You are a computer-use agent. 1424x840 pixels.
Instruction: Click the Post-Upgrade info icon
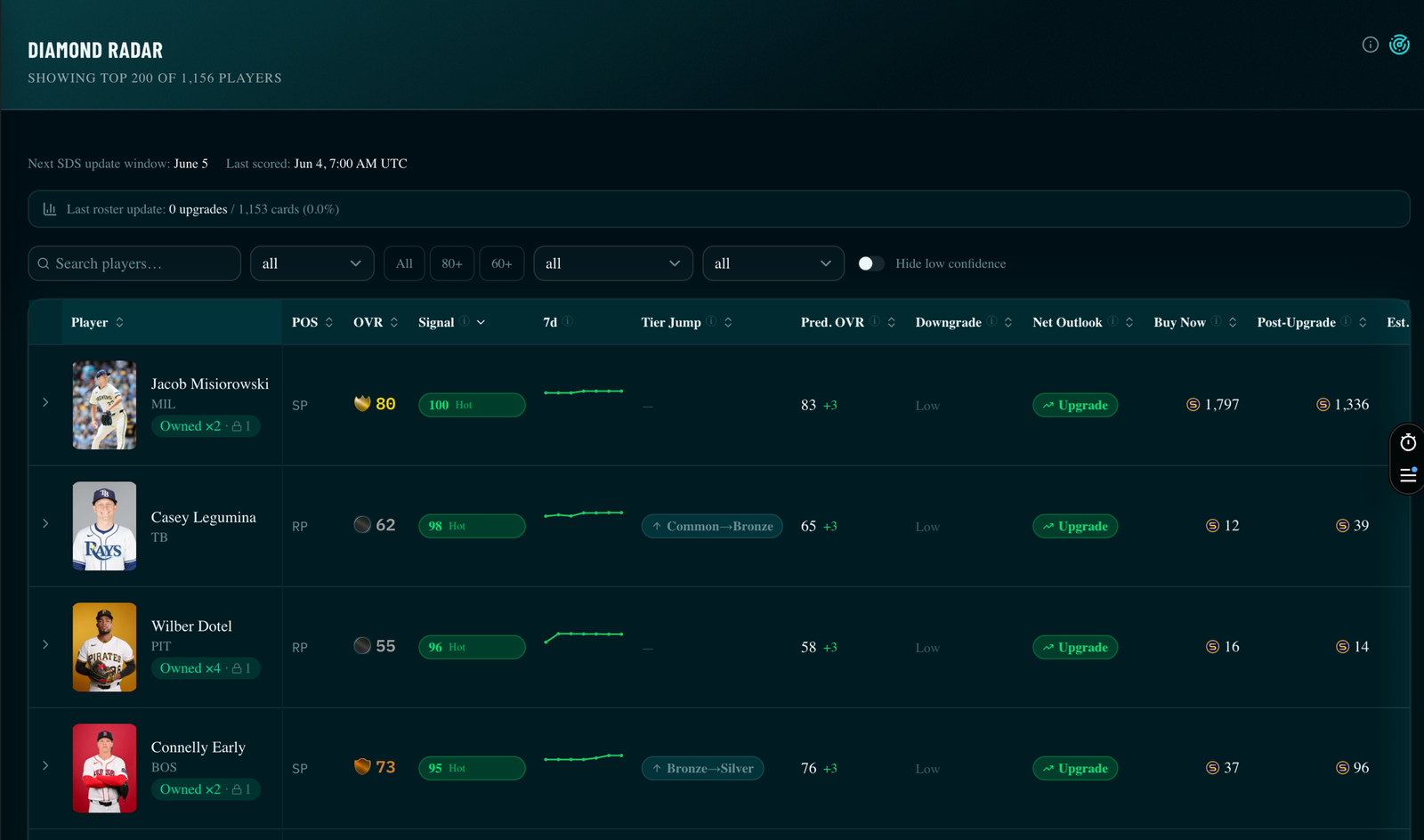[1347, 321]
